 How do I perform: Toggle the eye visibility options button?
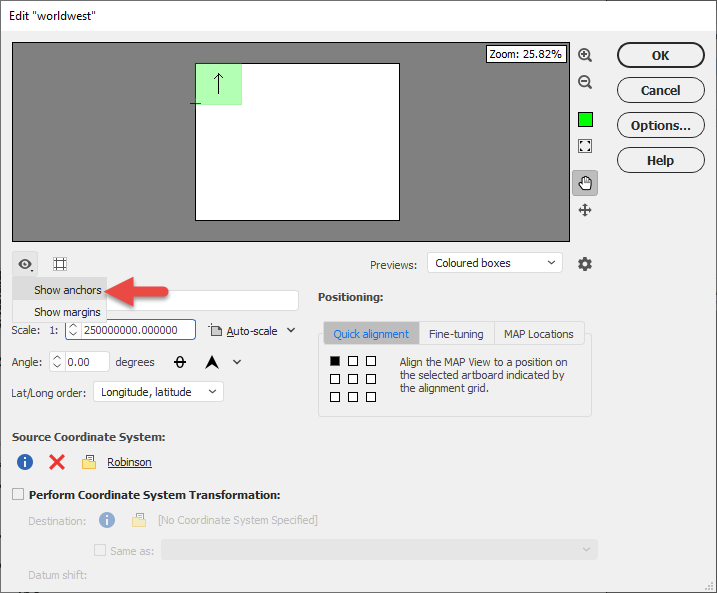(25, 264)
